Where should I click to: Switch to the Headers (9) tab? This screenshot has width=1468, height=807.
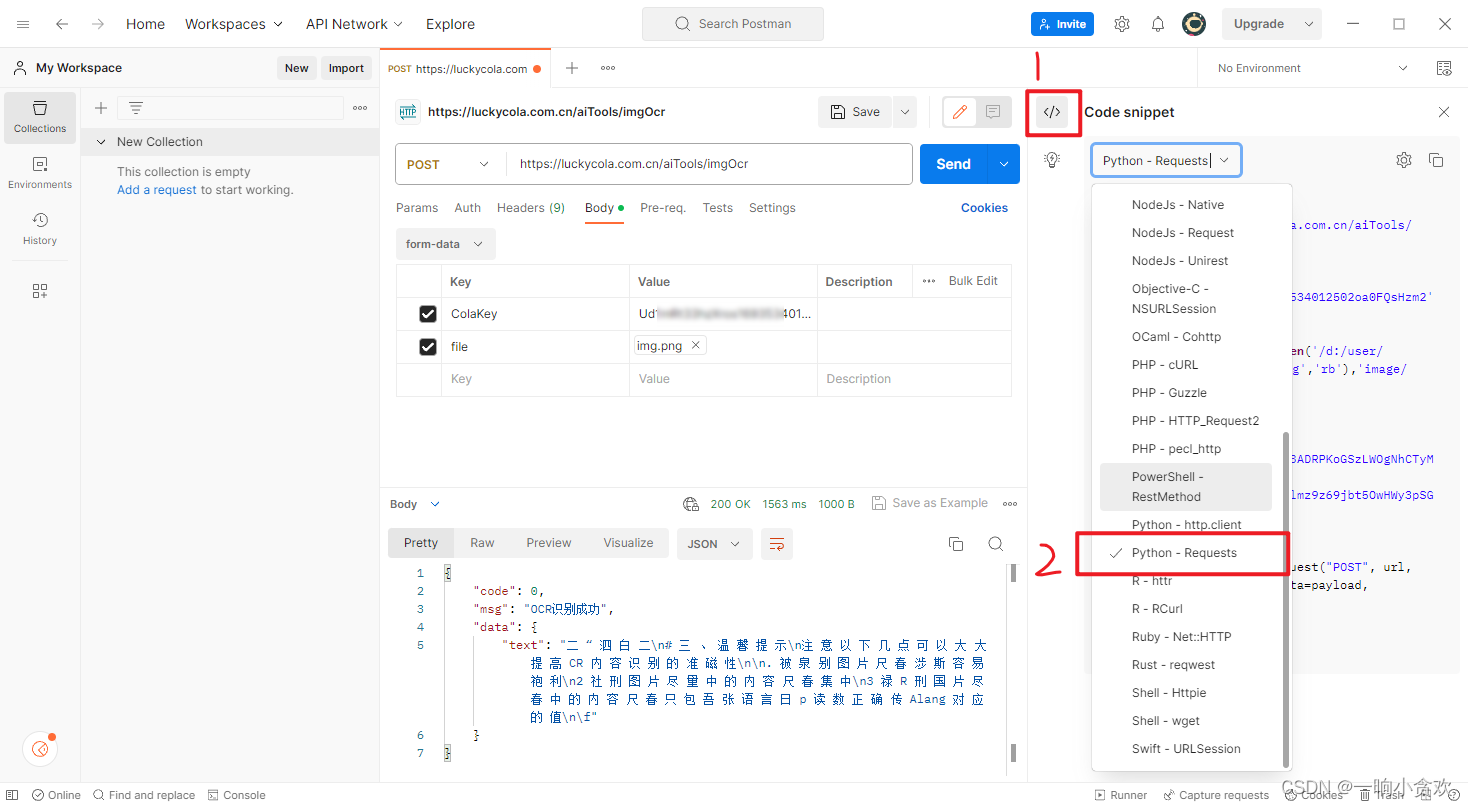[x=531, y=208]
